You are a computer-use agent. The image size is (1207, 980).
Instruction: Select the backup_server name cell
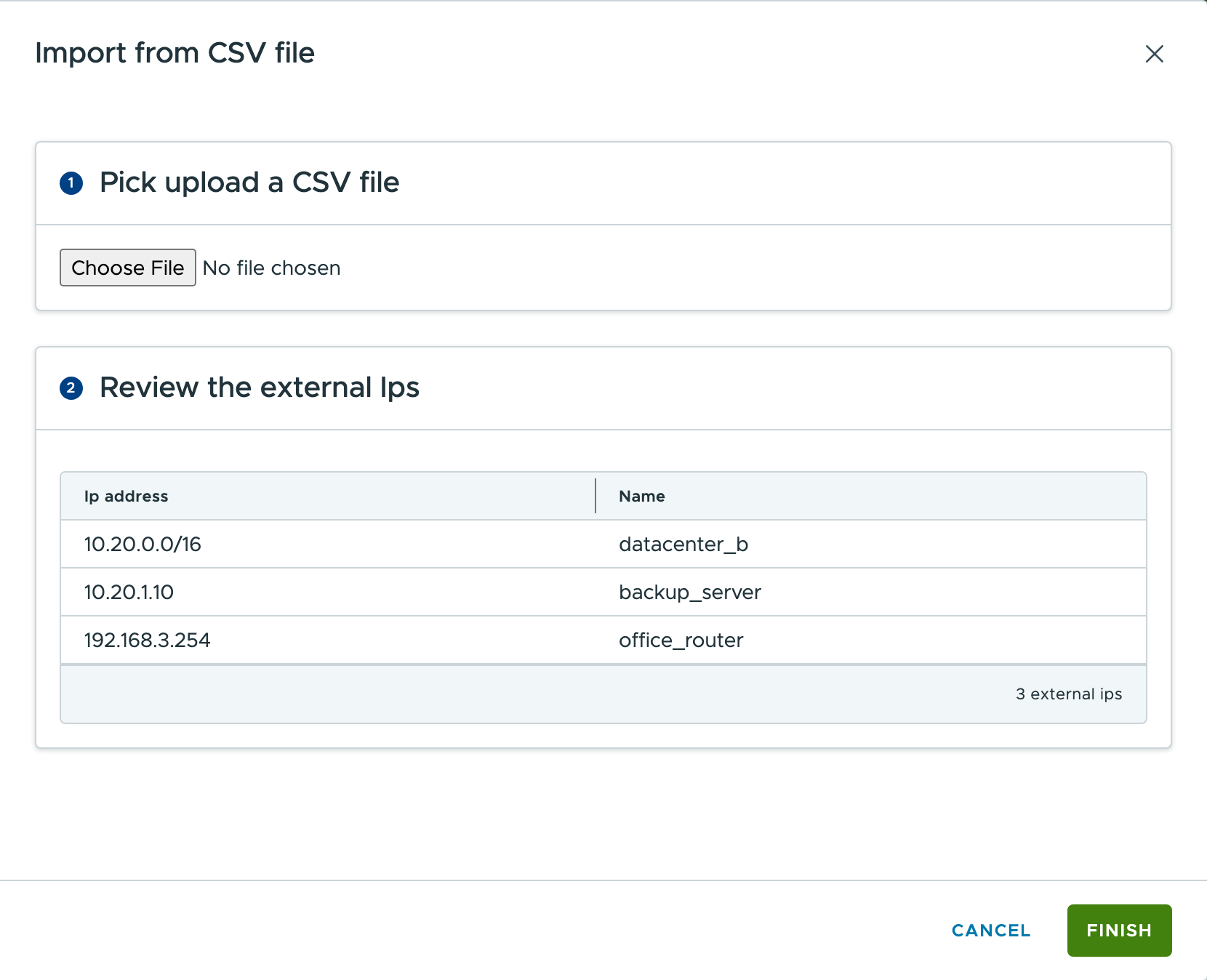871,592
